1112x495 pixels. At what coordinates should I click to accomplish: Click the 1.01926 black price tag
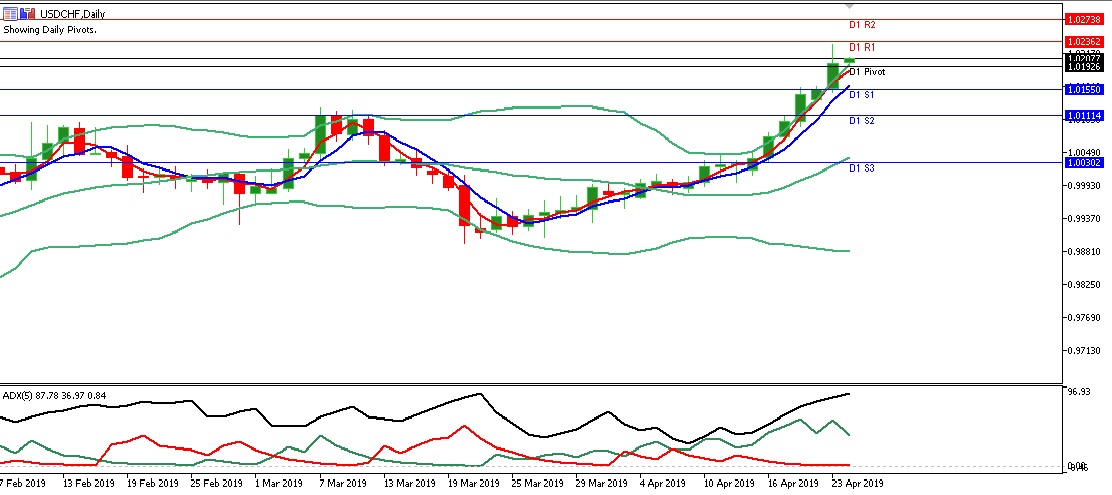(x=1083, y=67)
